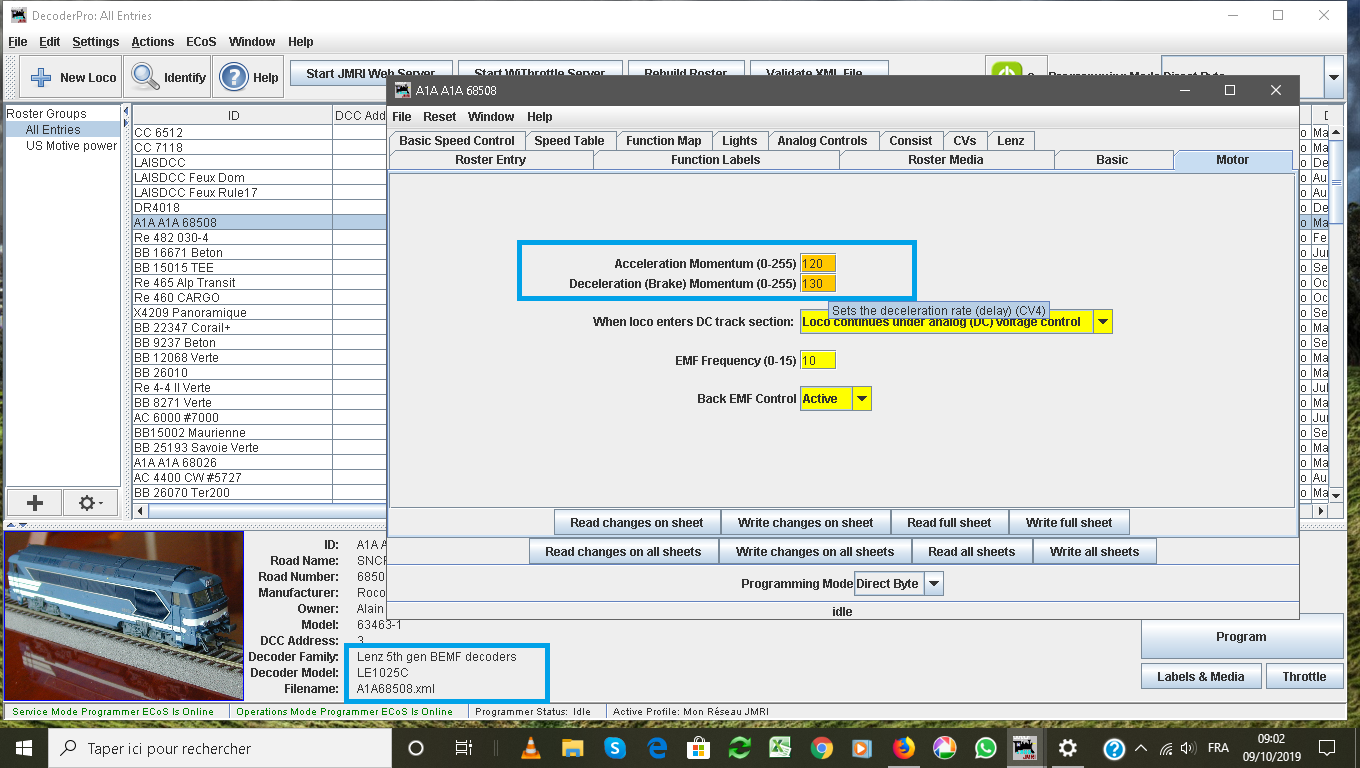Open WhatsApp from the taskbar
The height and width of the screenshot is (768, 1360).
coord(985,748)
